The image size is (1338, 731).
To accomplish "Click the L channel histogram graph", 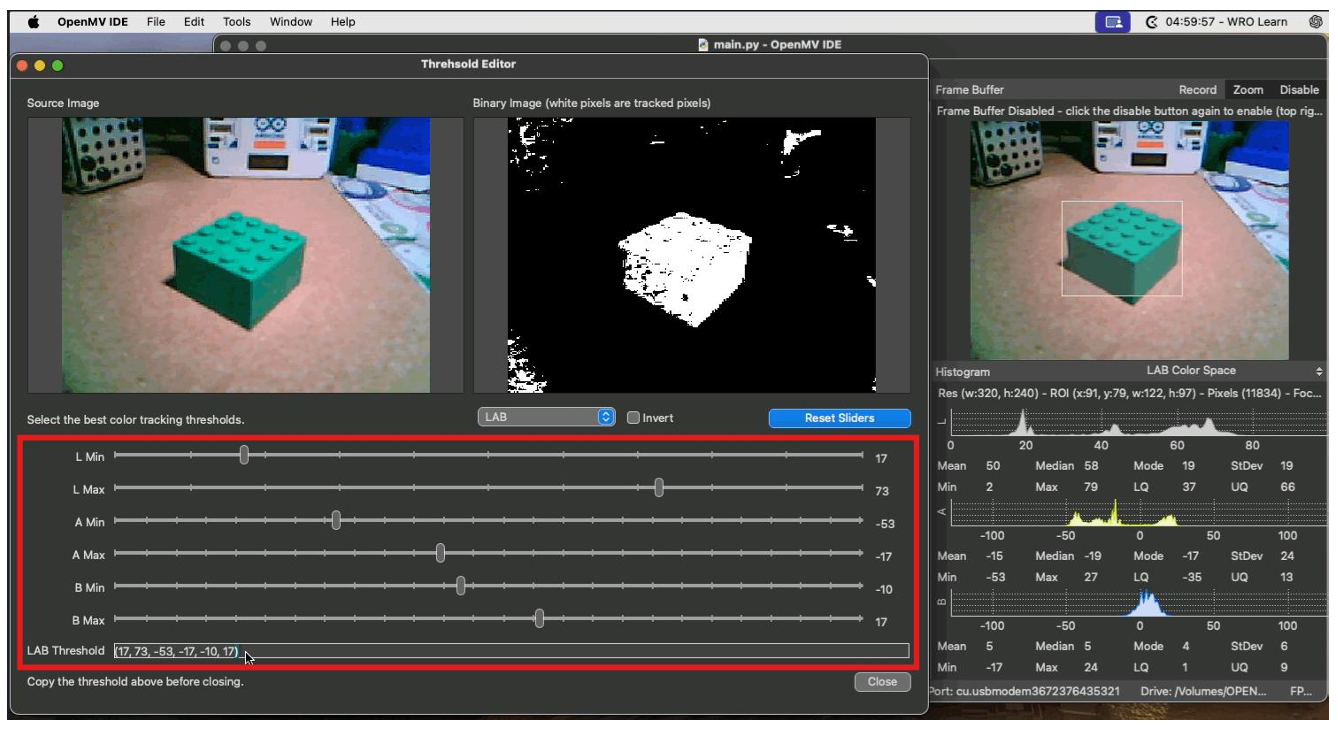I will point(1138,421).
